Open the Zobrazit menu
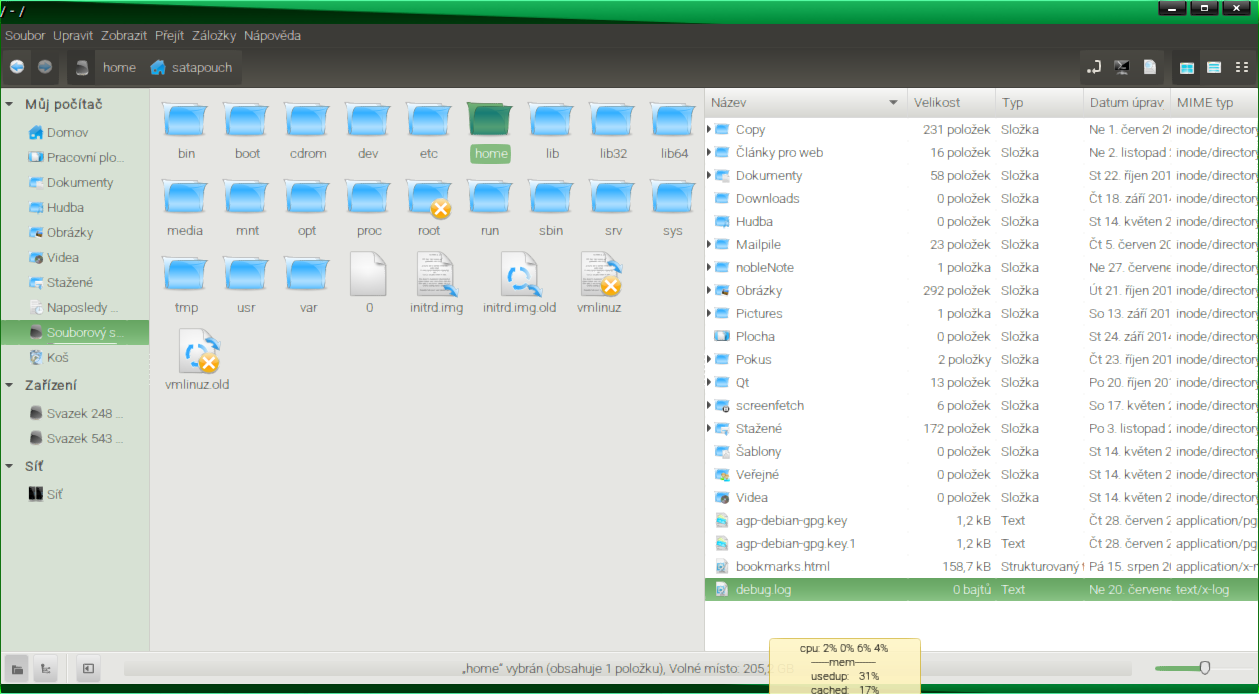This screenshot has width=1259, height=694. pyautogui.click(x=124, y=35)
